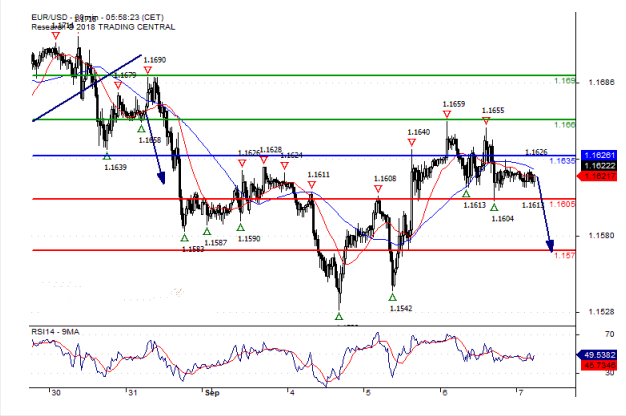Select the green 1.166 resistance level label

point(566,125)
